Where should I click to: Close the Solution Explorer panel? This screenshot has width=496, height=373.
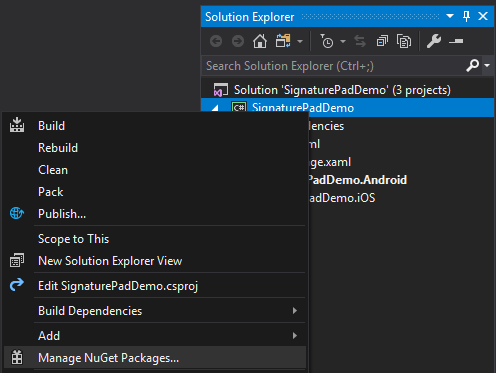click(483, 16)
